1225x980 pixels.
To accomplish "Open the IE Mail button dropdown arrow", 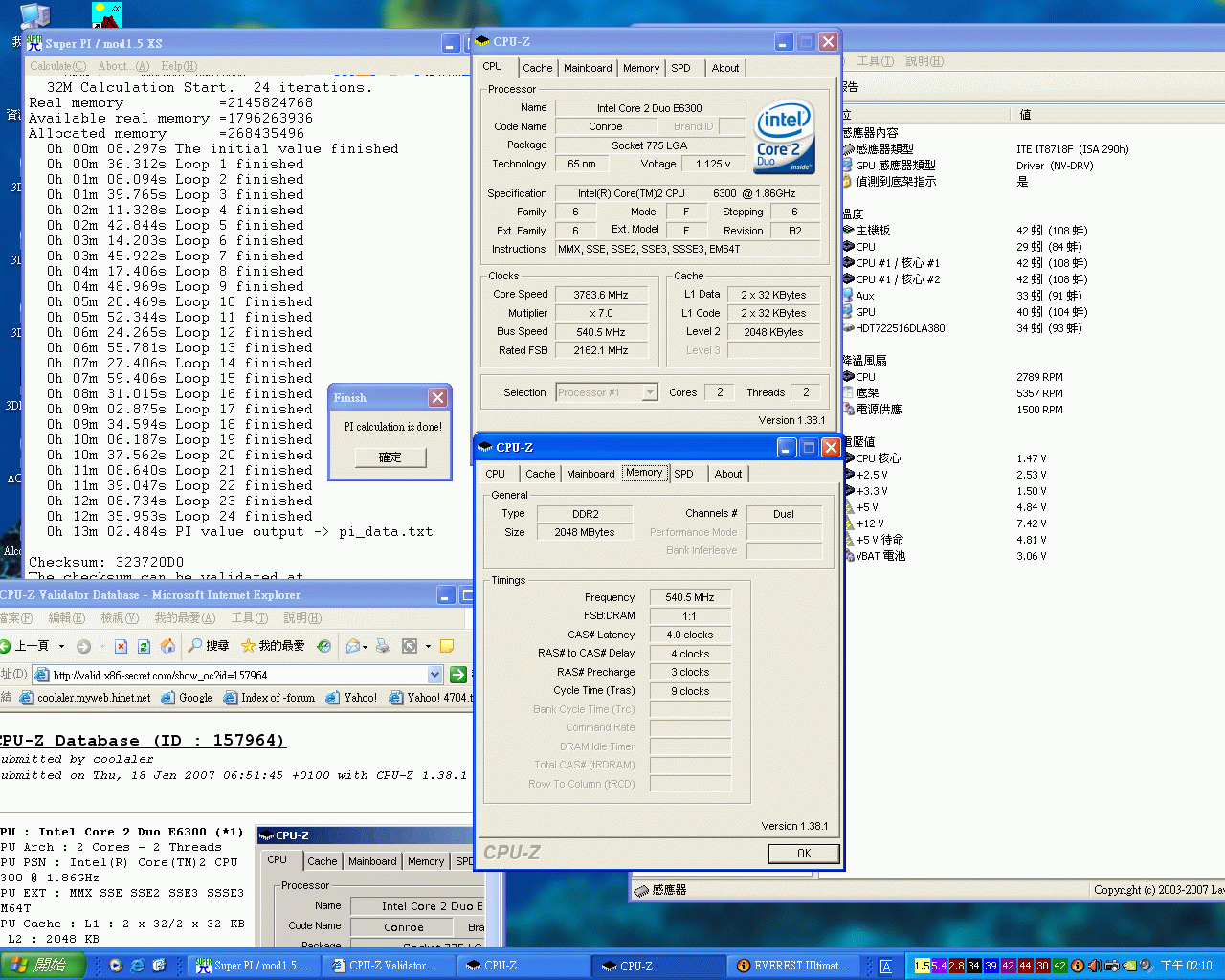I will (x=366, y=646).
